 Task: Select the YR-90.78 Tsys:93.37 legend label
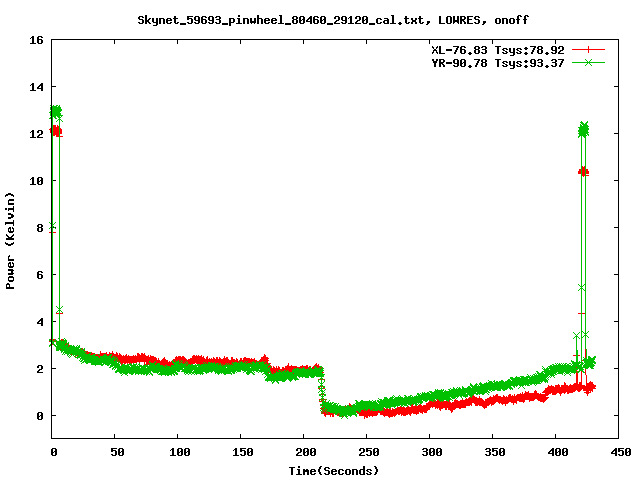pyautogui.click(x=498, y=63)
